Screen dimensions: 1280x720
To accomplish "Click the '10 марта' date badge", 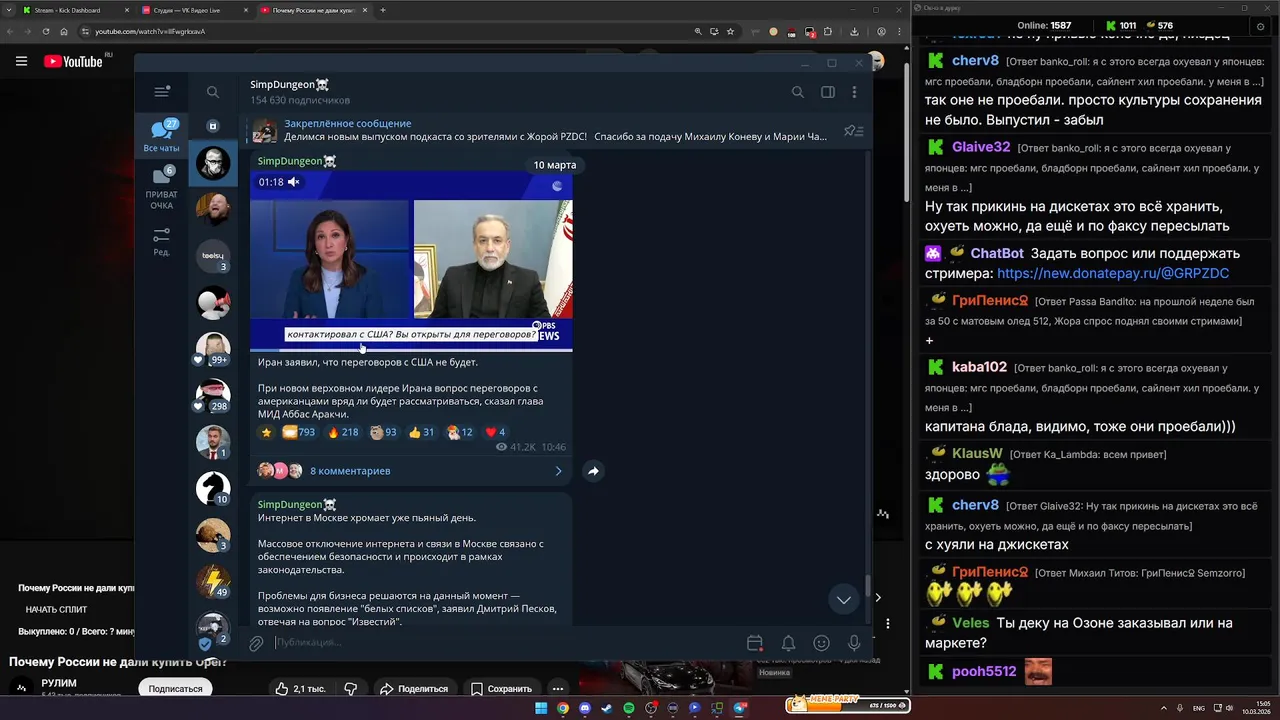I will click(x=554, y=164).
